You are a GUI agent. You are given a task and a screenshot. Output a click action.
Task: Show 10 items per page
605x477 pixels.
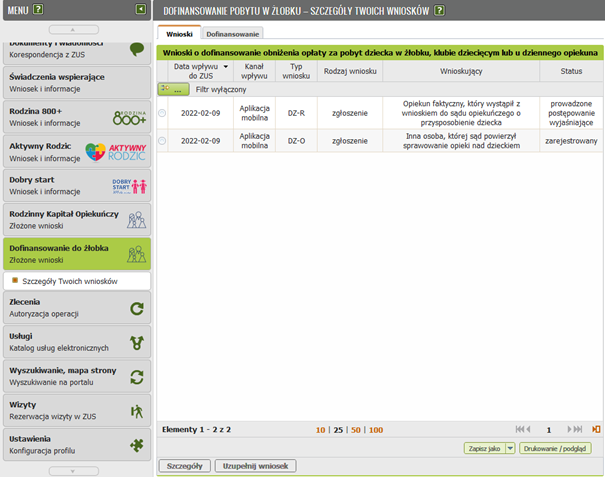click(320, 430)
